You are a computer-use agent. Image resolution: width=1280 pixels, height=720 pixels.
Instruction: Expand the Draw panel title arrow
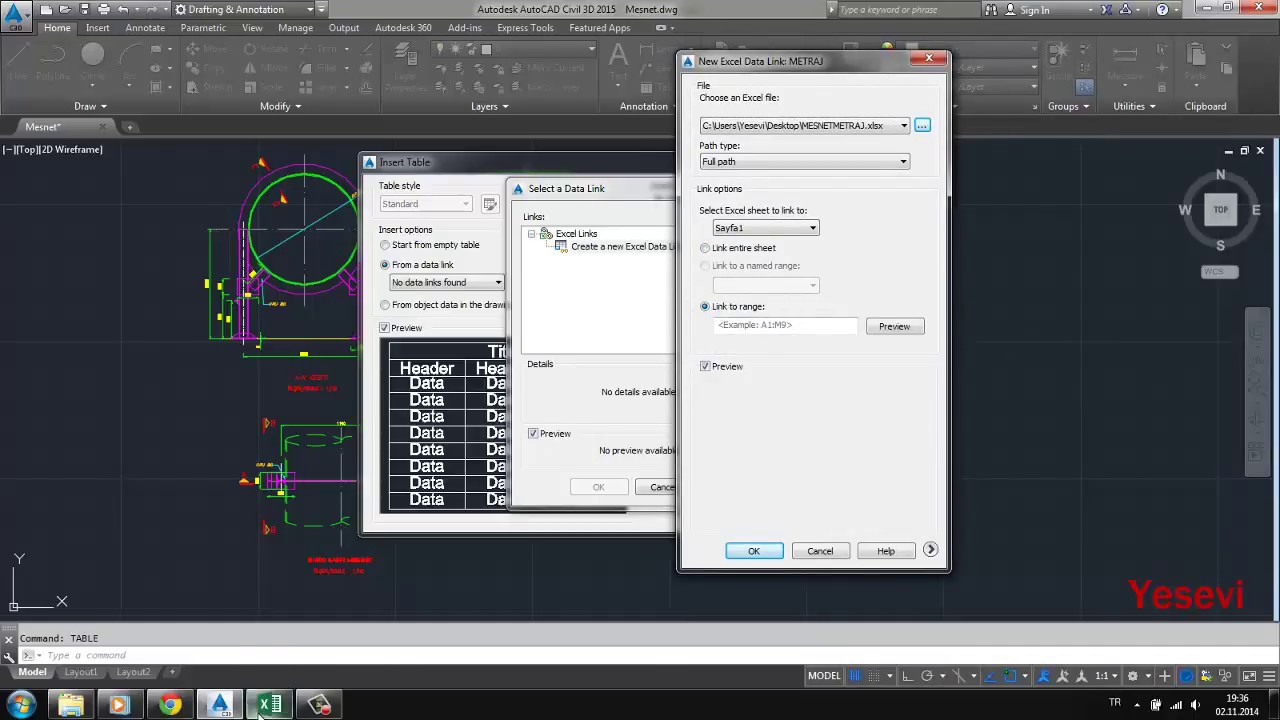pos(104,107)
